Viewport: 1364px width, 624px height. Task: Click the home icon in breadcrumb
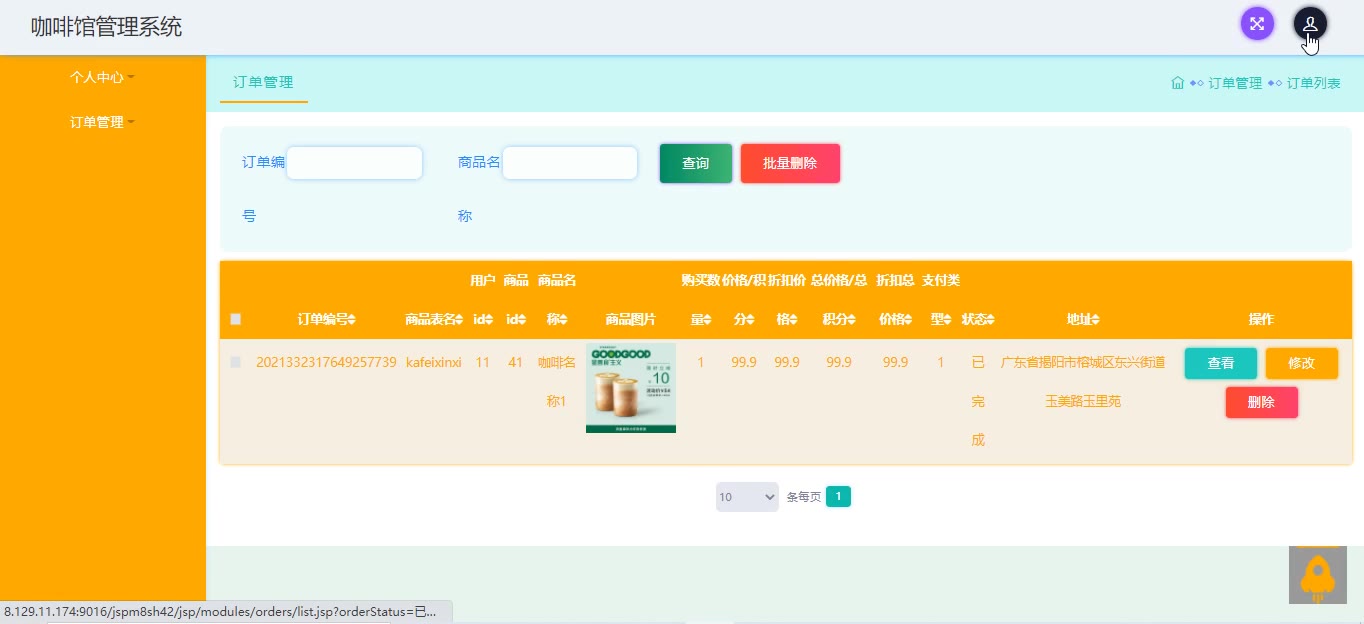click(x=1178, y=83)
